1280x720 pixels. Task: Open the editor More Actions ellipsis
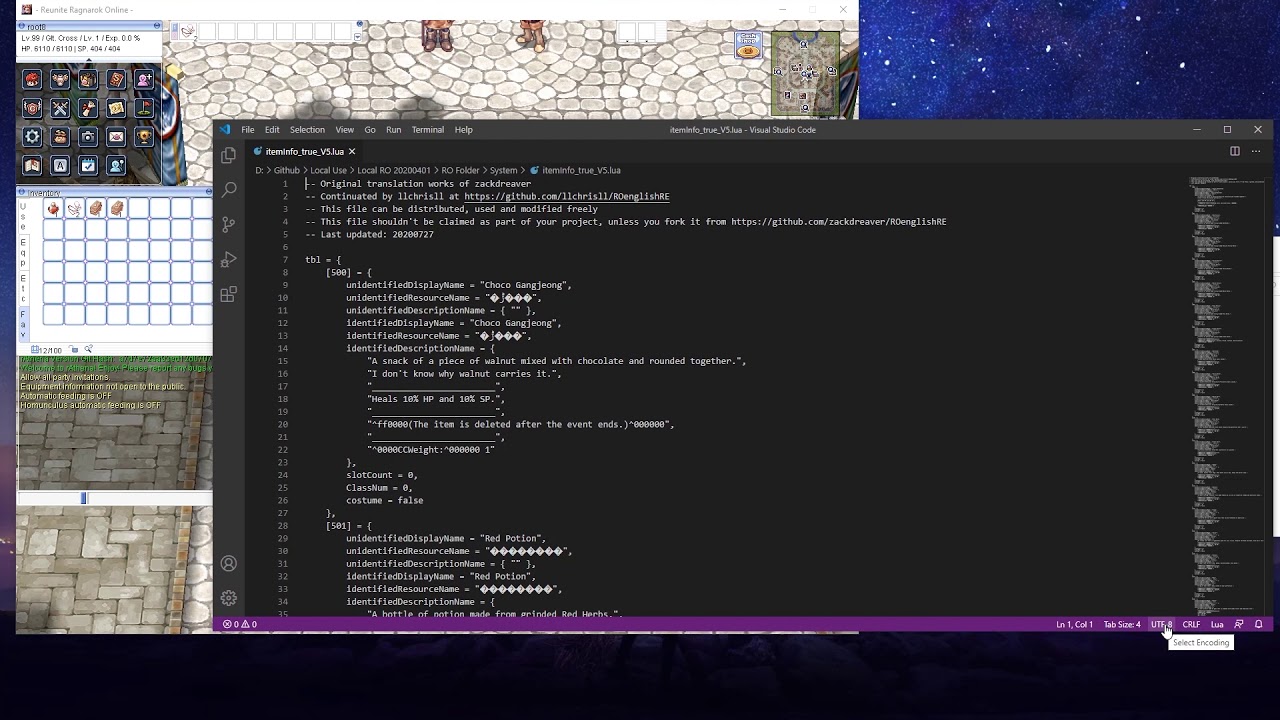[x=1256, y=151]
